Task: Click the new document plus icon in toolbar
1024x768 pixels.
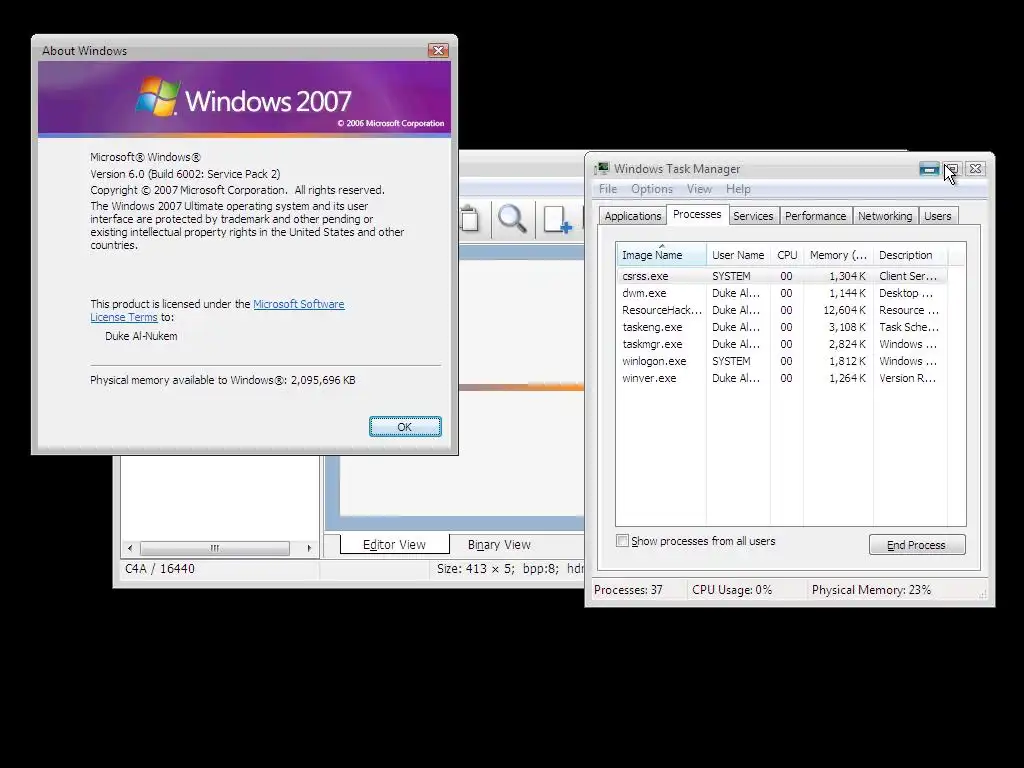Action: 557,219
